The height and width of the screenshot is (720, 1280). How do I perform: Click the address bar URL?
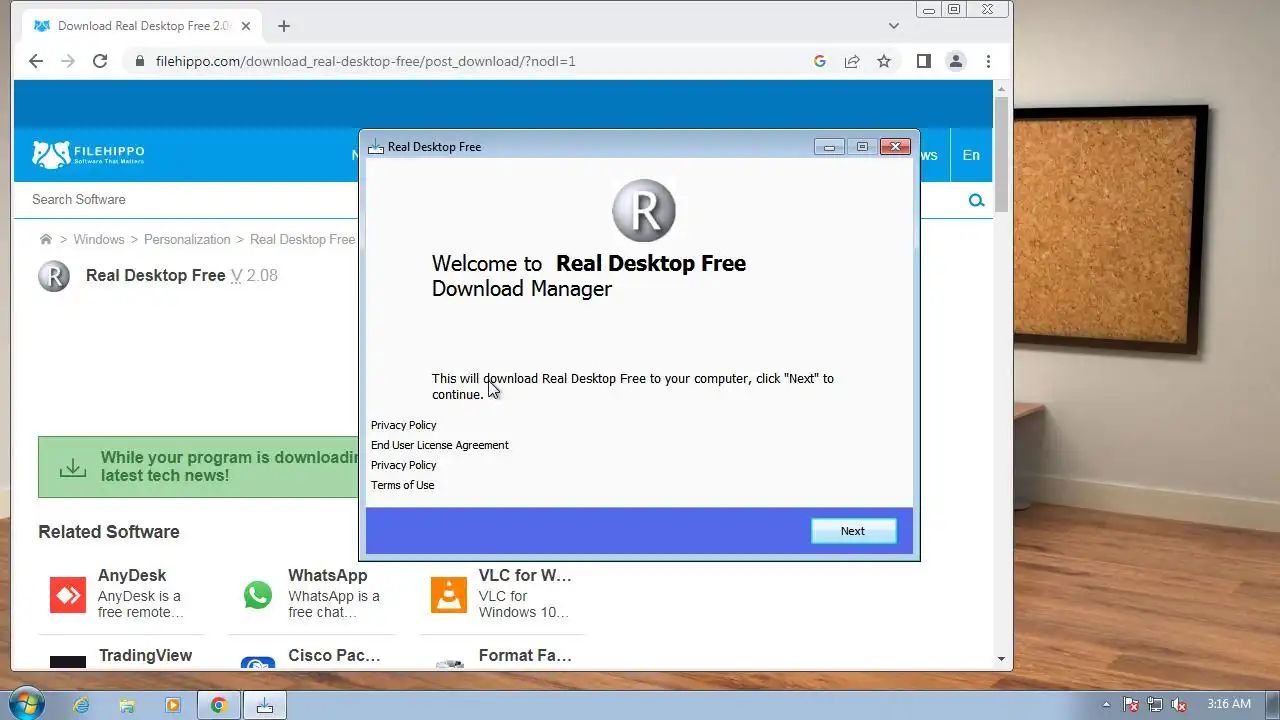click(x=366, y=61)
